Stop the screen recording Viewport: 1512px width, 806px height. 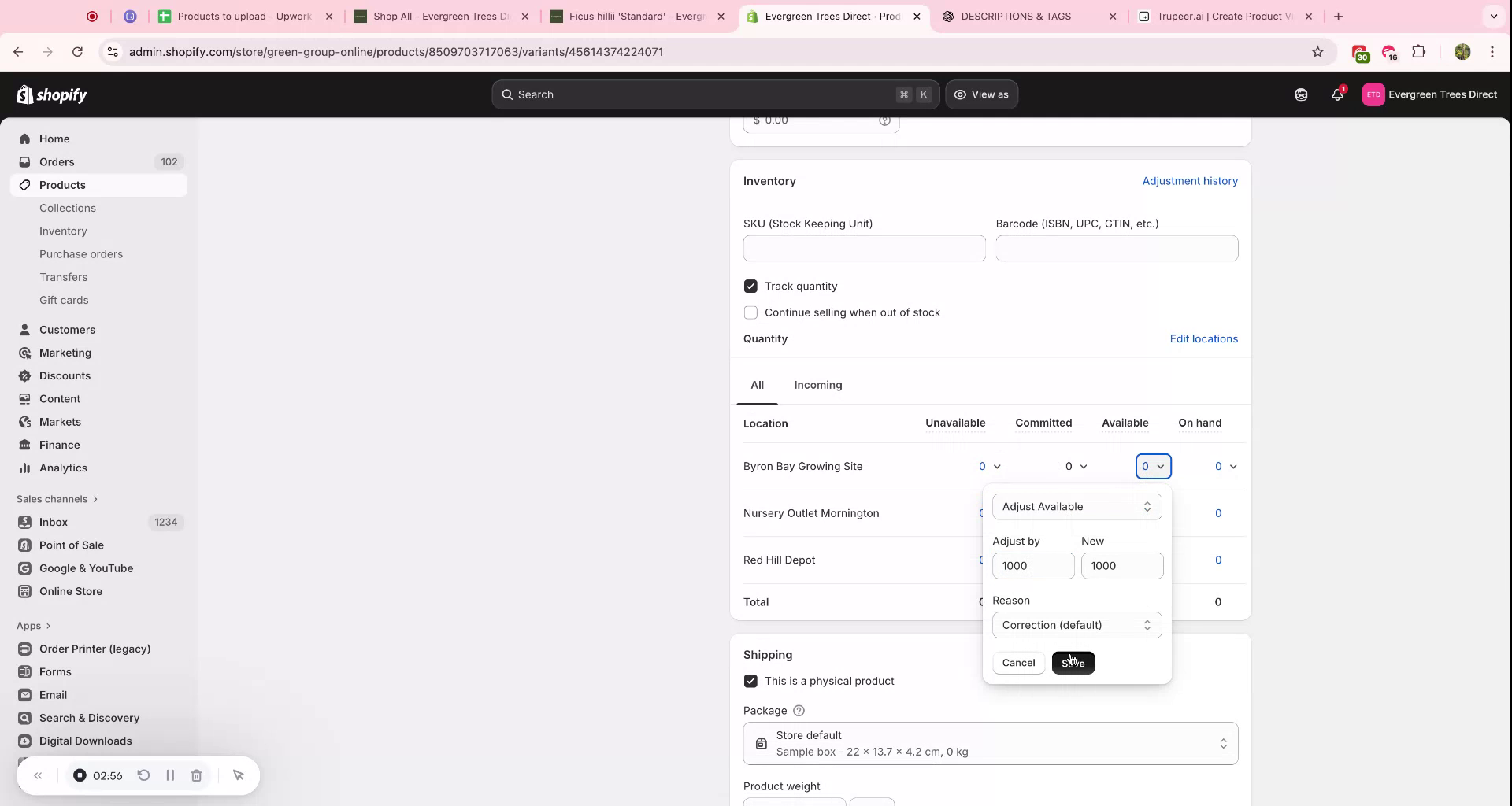[x=80, y=775]
